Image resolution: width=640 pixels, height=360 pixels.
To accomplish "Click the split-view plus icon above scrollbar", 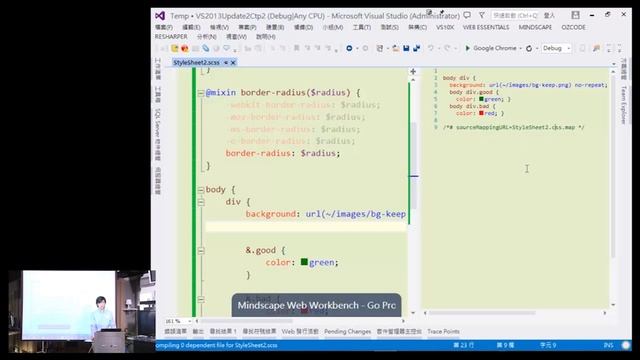I will [413, 71].
